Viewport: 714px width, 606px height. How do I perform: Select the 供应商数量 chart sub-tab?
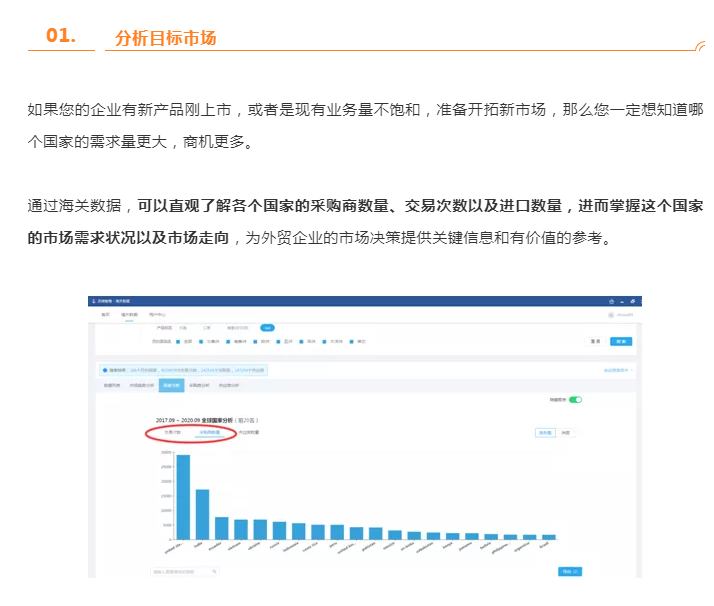click(249, 432)
